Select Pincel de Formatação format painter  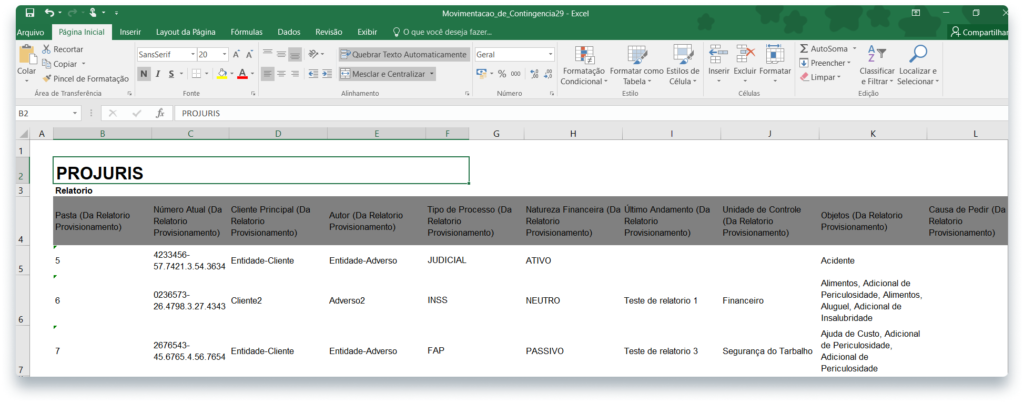coord(85,78)
